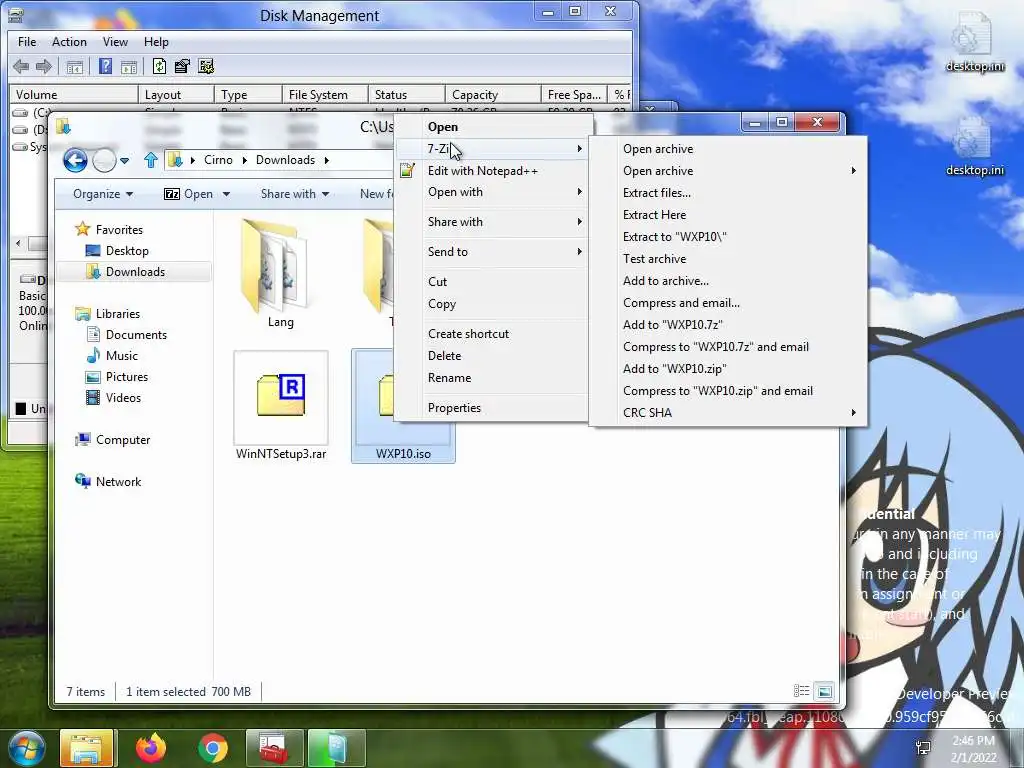The width and height of the screenshot is (1024, 768).
Task: Select the WinNTSetup3.rar file icon
Action: tap(281, 396)
